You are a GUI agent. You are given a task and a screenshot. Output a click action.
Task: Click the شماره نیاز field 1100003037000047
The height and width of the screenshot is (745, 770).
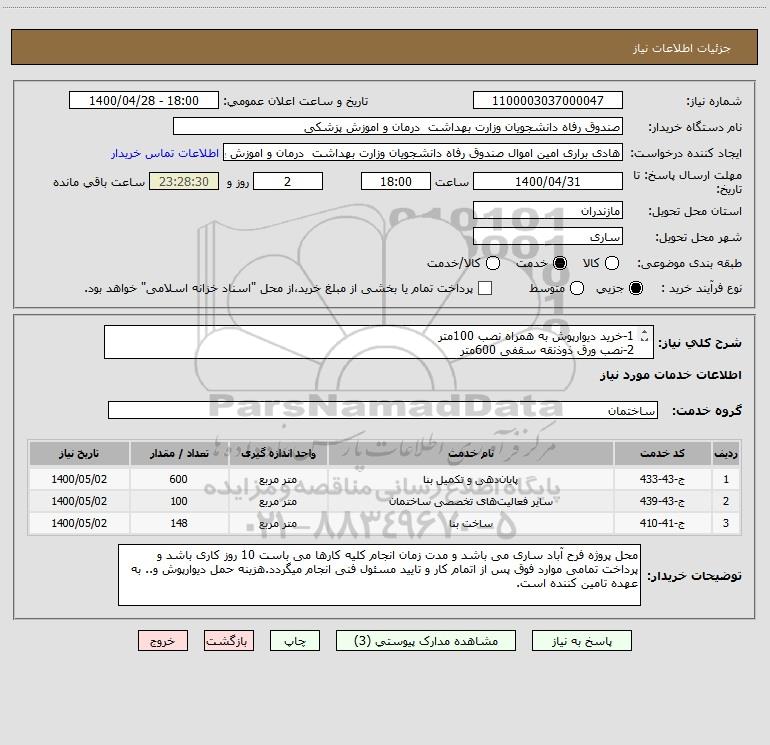tap(548, 100)
